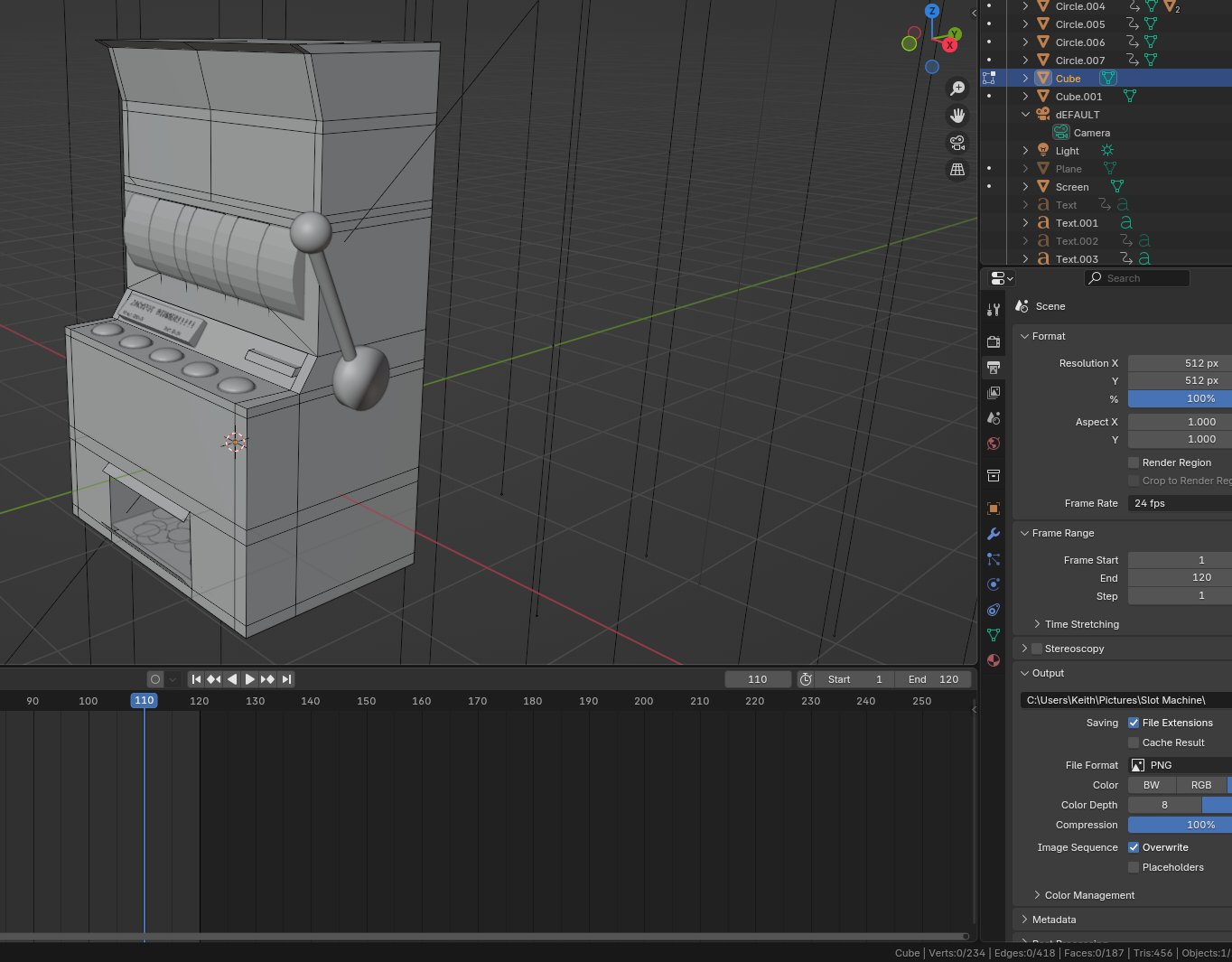1232x962 pixels.
Task: Toggle the Stereoscopy checkbox
Action: point(1037,649)
